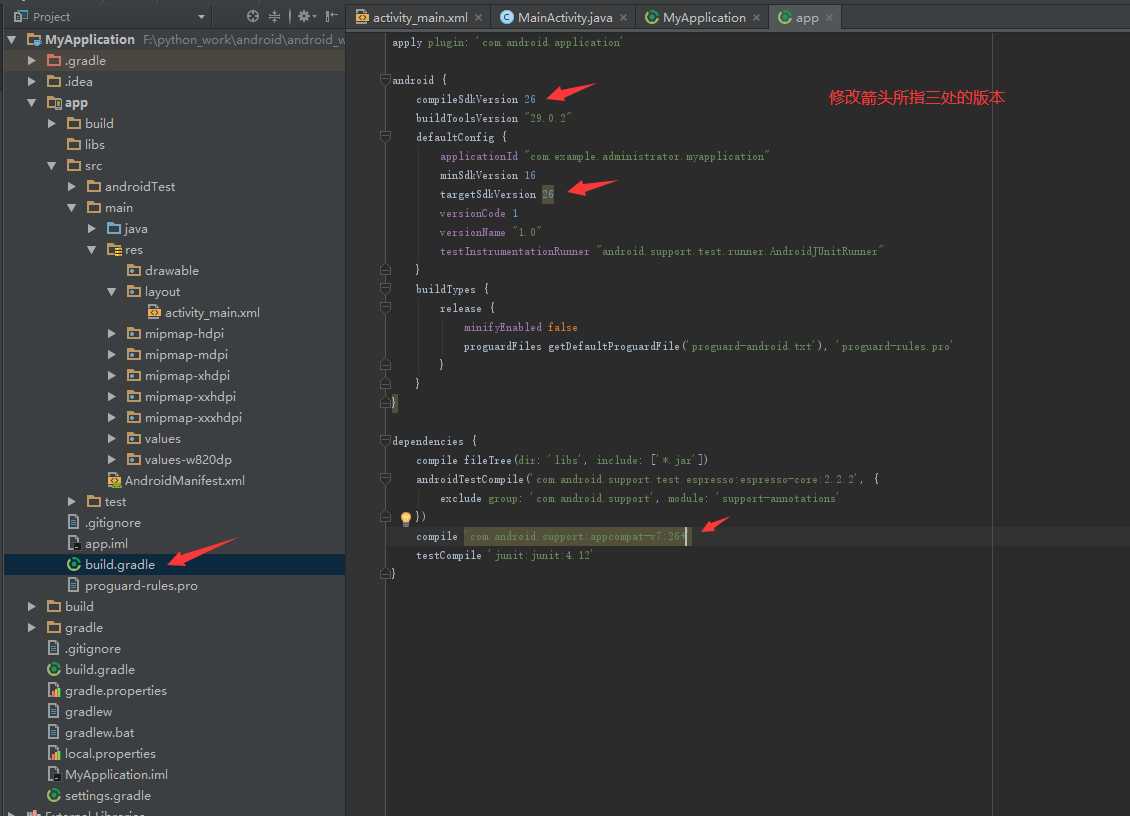Click the app build.gradle file icon
Image resolution: width=1130 pixels, height=816 pixels.
(74, 564)
